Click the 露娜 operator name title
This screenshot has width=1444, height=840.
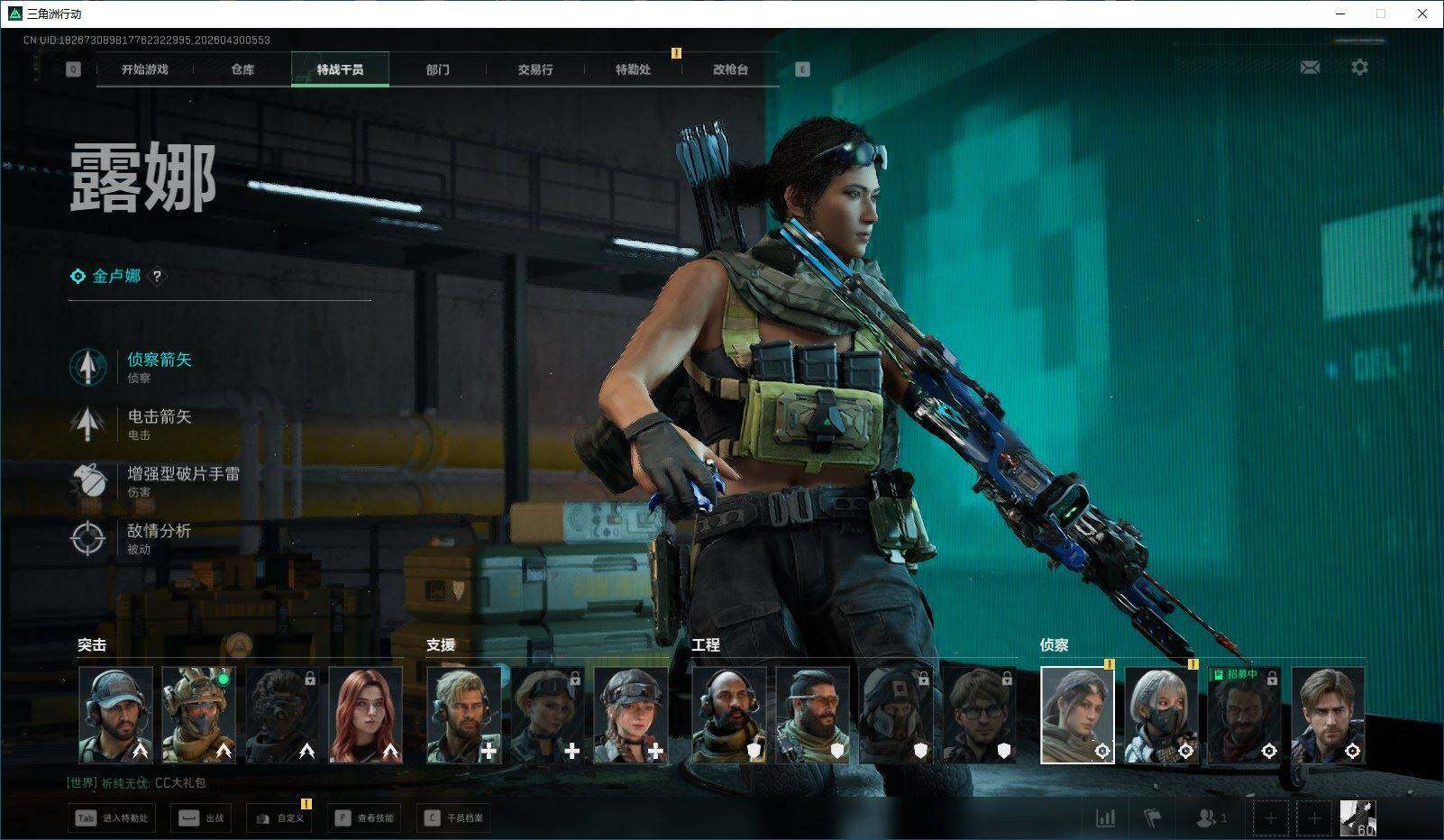pyautogui.click(x=142, y=179)
